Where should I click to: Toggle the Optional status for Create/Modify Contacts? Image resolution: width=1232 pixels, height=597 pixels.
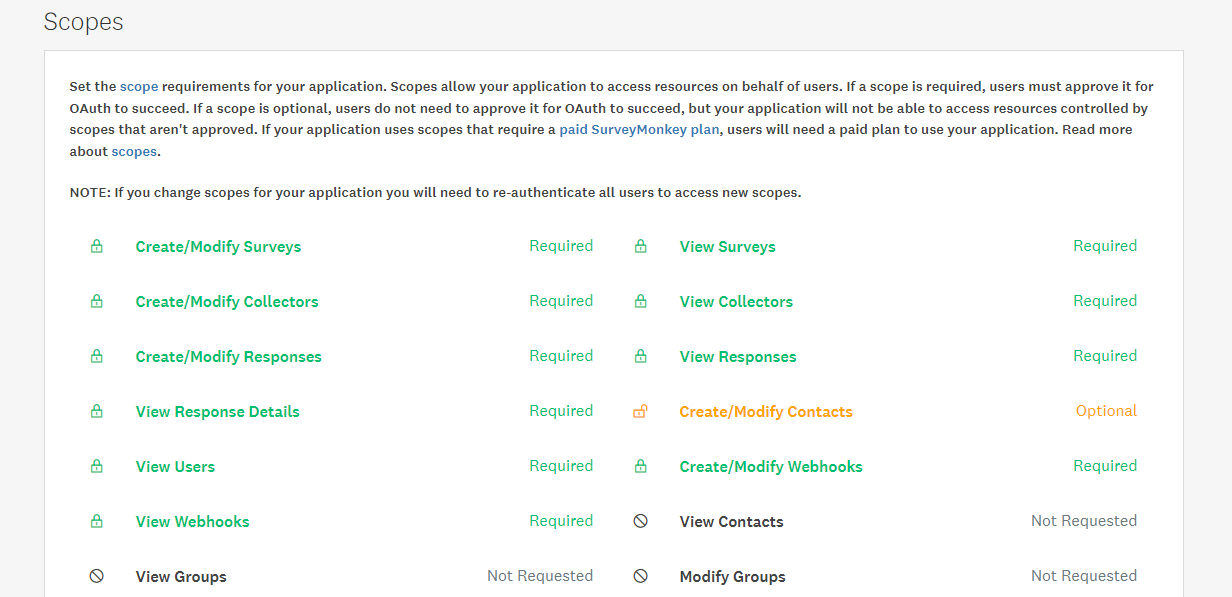[x=1106, y=411]
